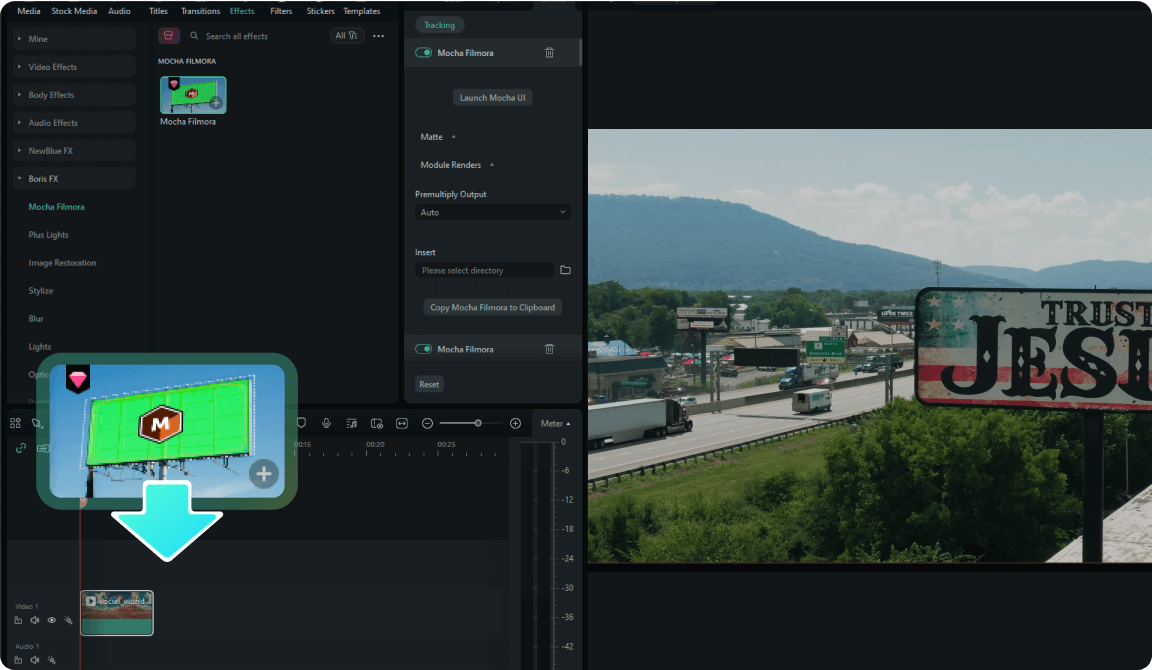This screenshot has width=1152, height=670.
Task: Add a timeline marker with marker icon
Action: [301, 423]
